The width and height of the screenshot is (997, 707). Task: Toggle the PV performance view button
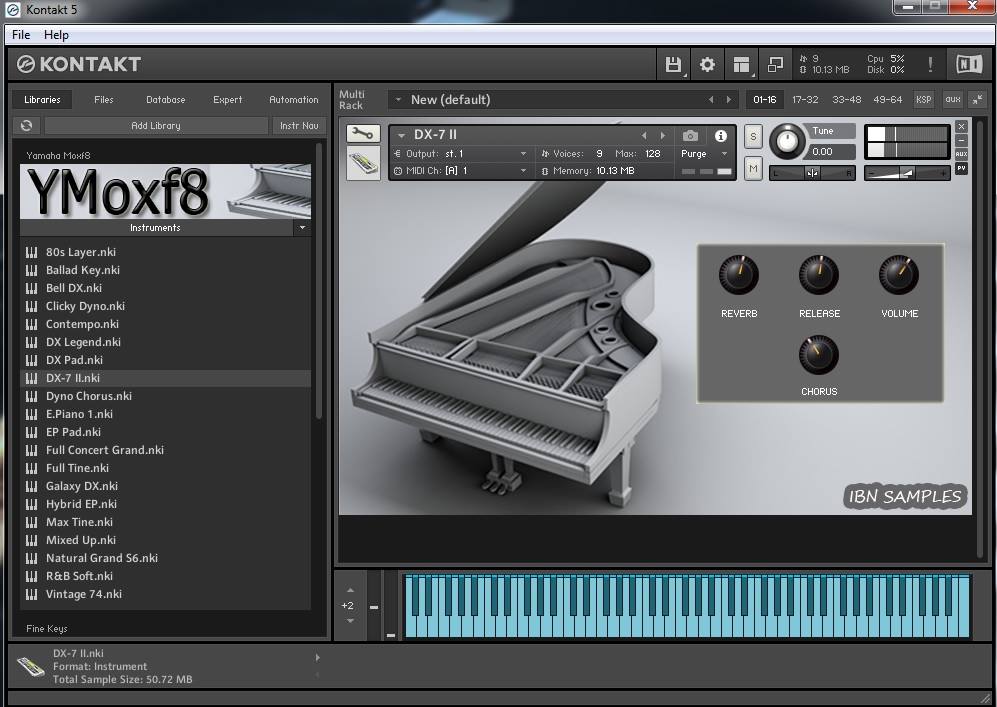pos(961,168)
